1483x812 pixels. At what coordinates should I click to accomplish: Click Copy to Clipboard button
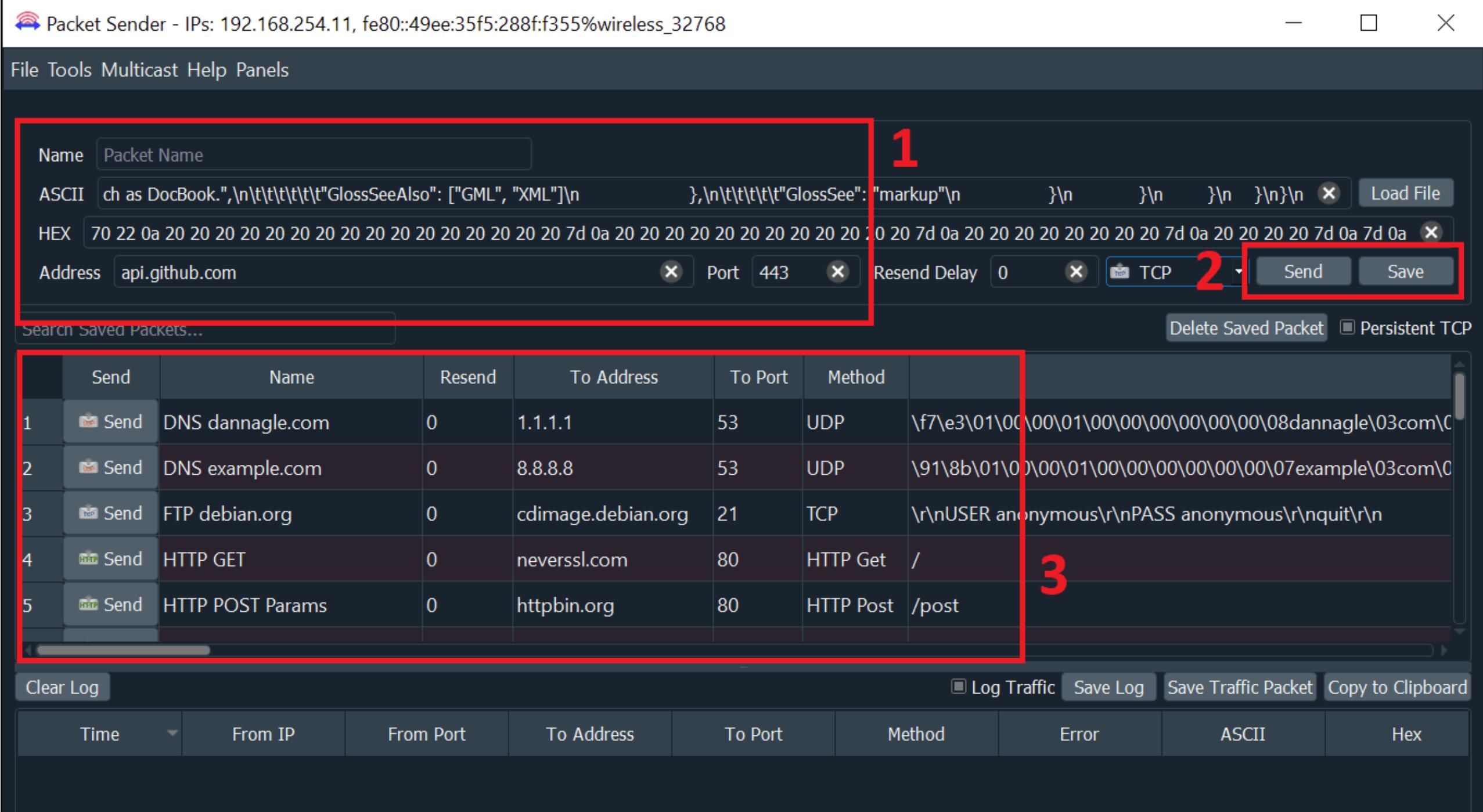click(1397, 687)
